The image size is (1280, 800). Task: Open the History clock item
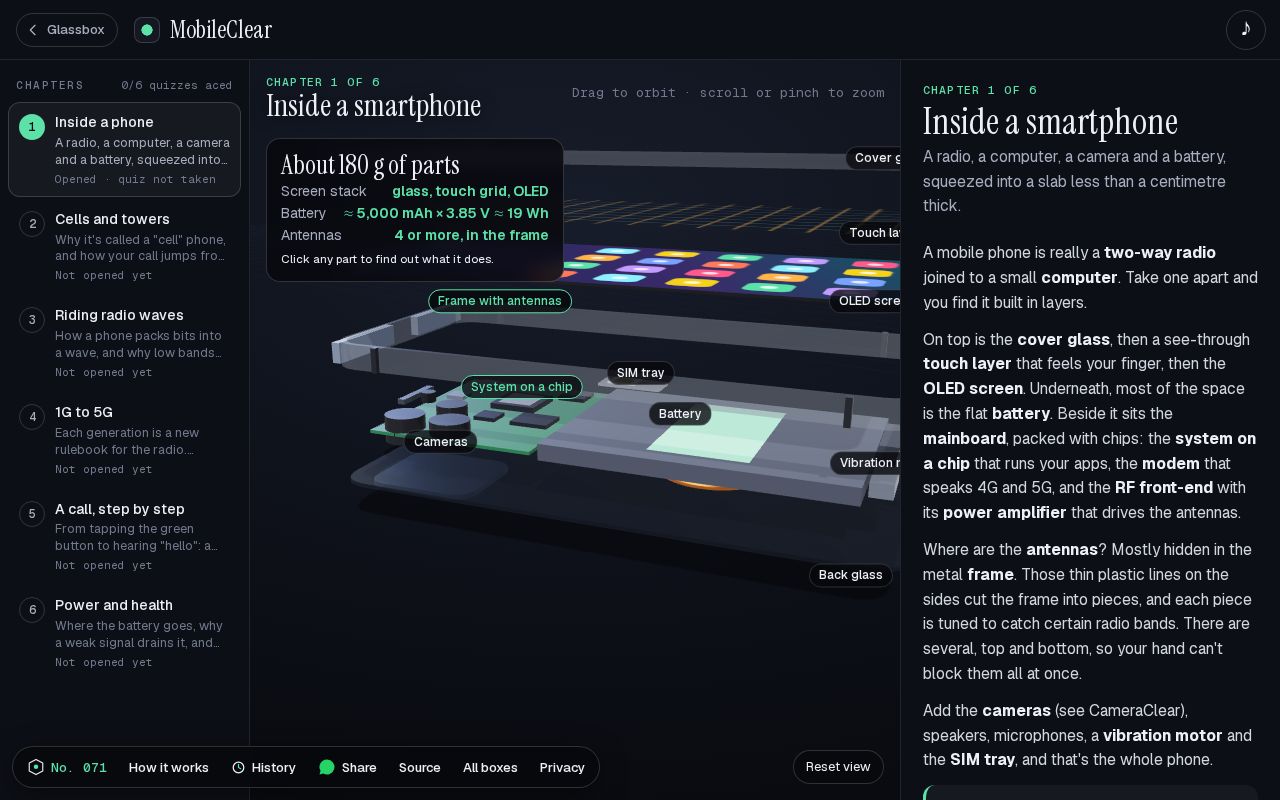(264, 767)
